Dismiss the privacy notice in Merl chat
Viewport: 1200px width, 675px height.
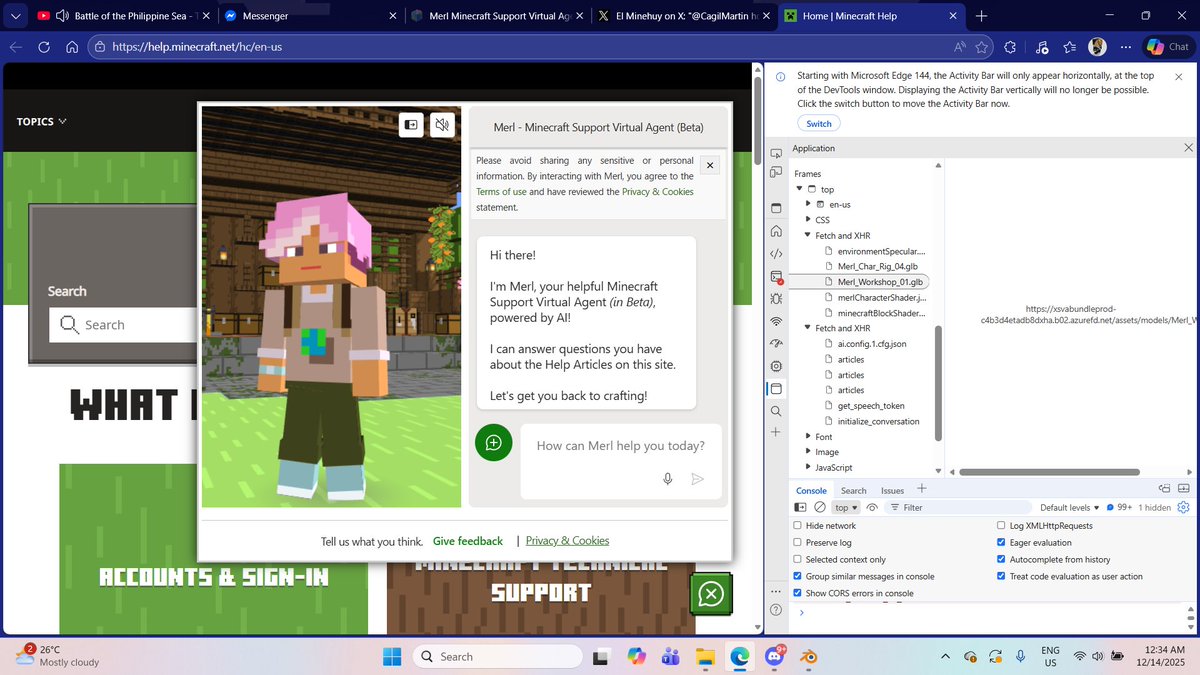(710, 165)
